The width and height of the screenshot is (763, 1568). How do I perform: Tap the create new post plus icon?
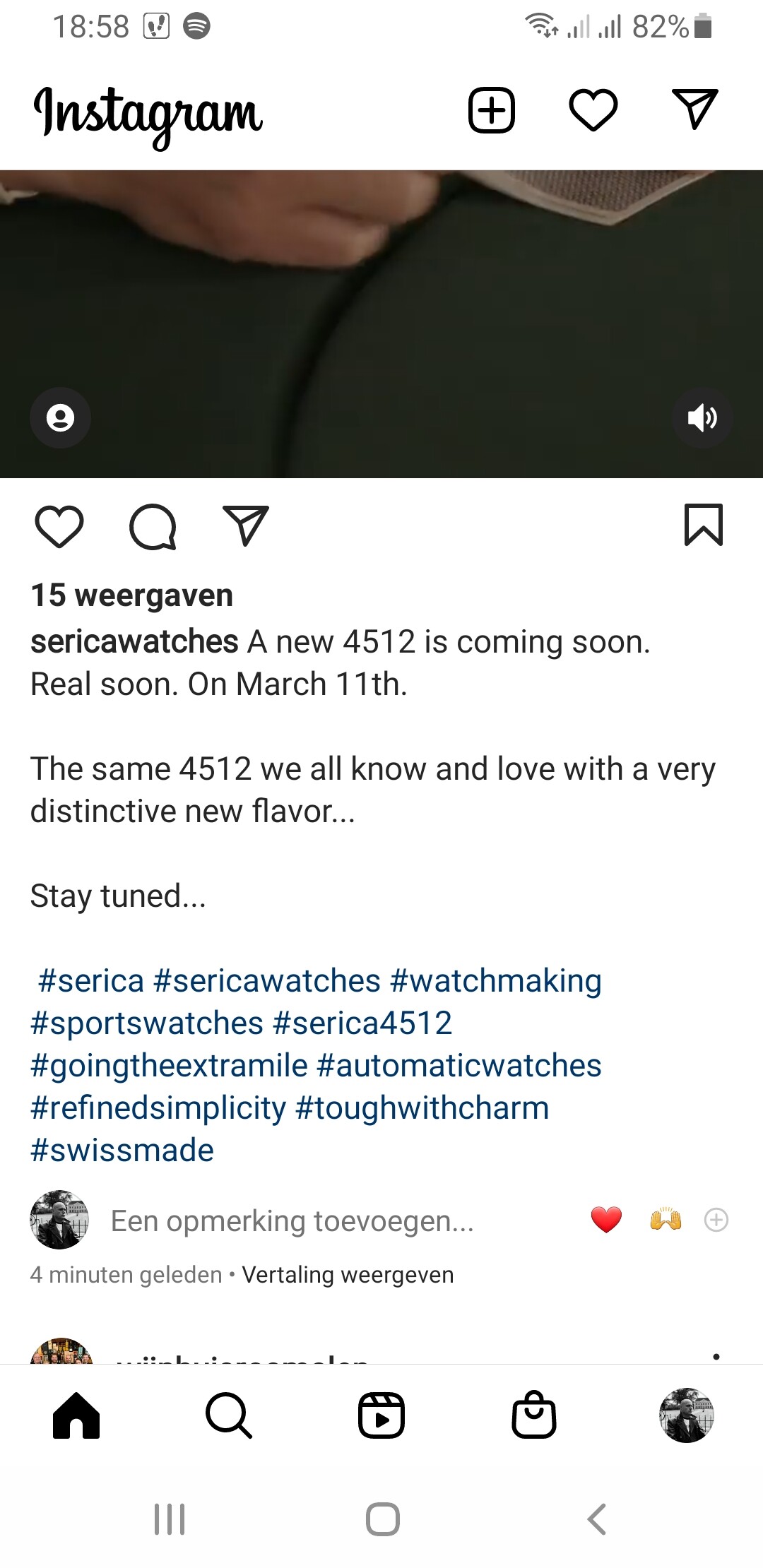point(492,110)
